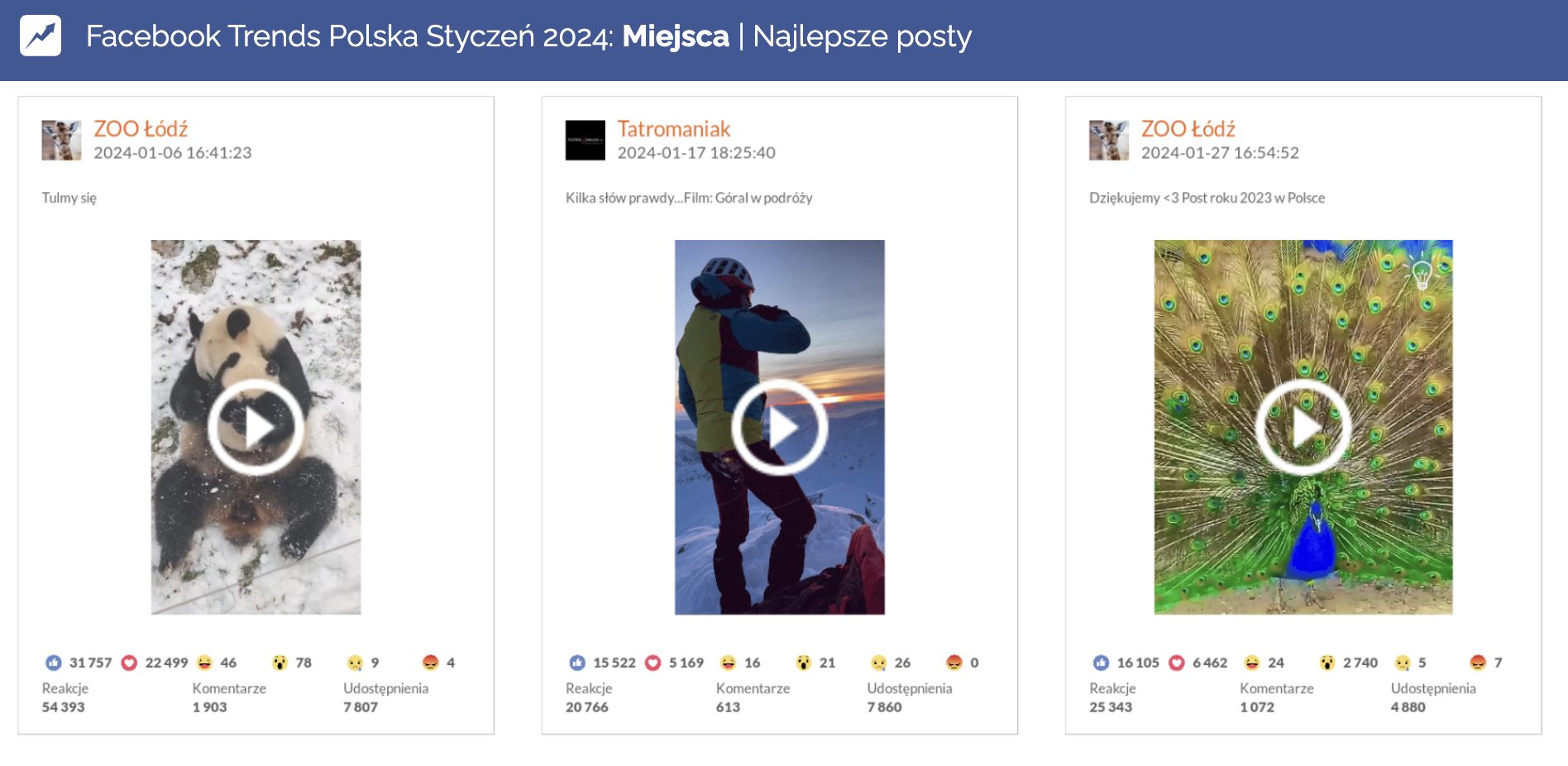The width and height of the screenshot is (1568, 766).
Task: Play the peacock video in third post
Action: pyautogui.click(x=1303, y=427)
